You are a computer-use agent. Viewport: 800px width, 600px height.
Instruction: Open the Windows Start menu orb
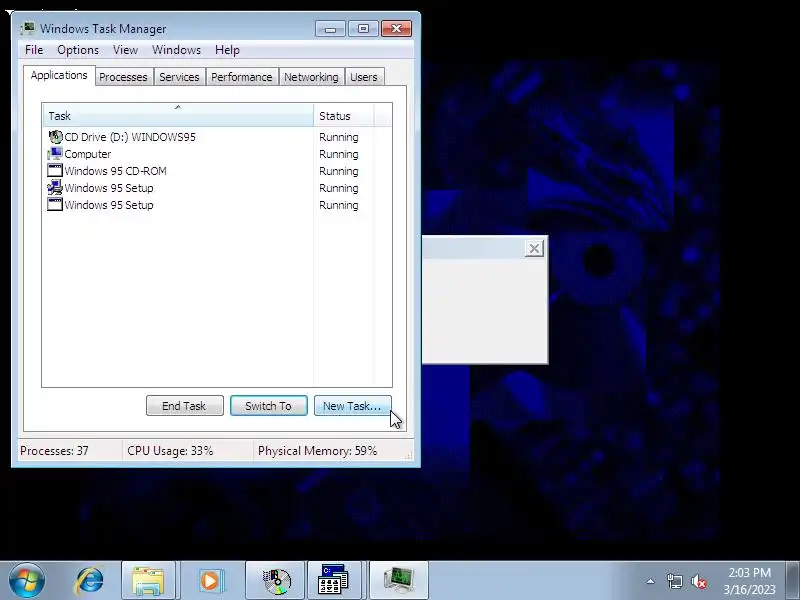[27, 581]
